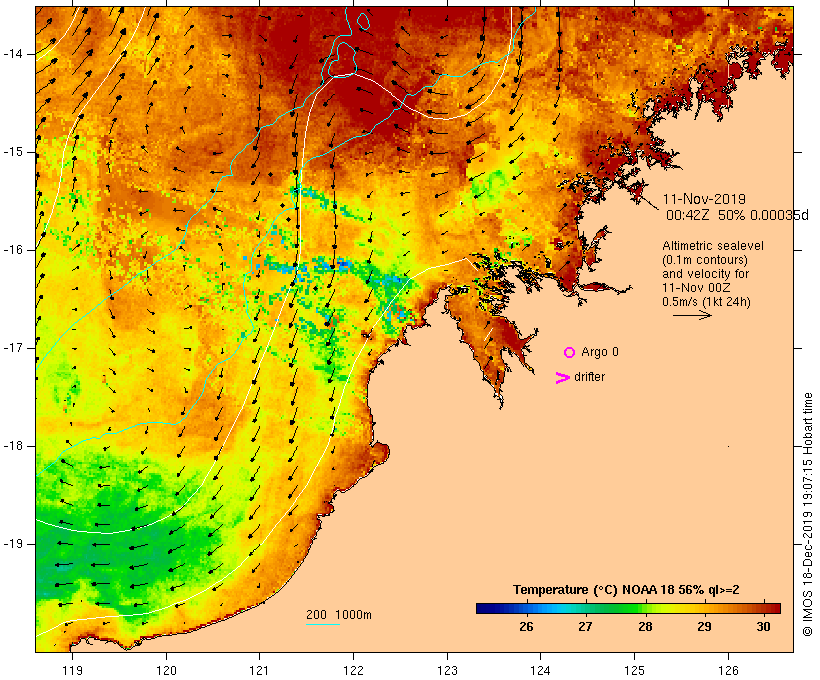Click the magenta drifter legend symbol
This screenshot has height=680, width=820.
pos(562,378)
